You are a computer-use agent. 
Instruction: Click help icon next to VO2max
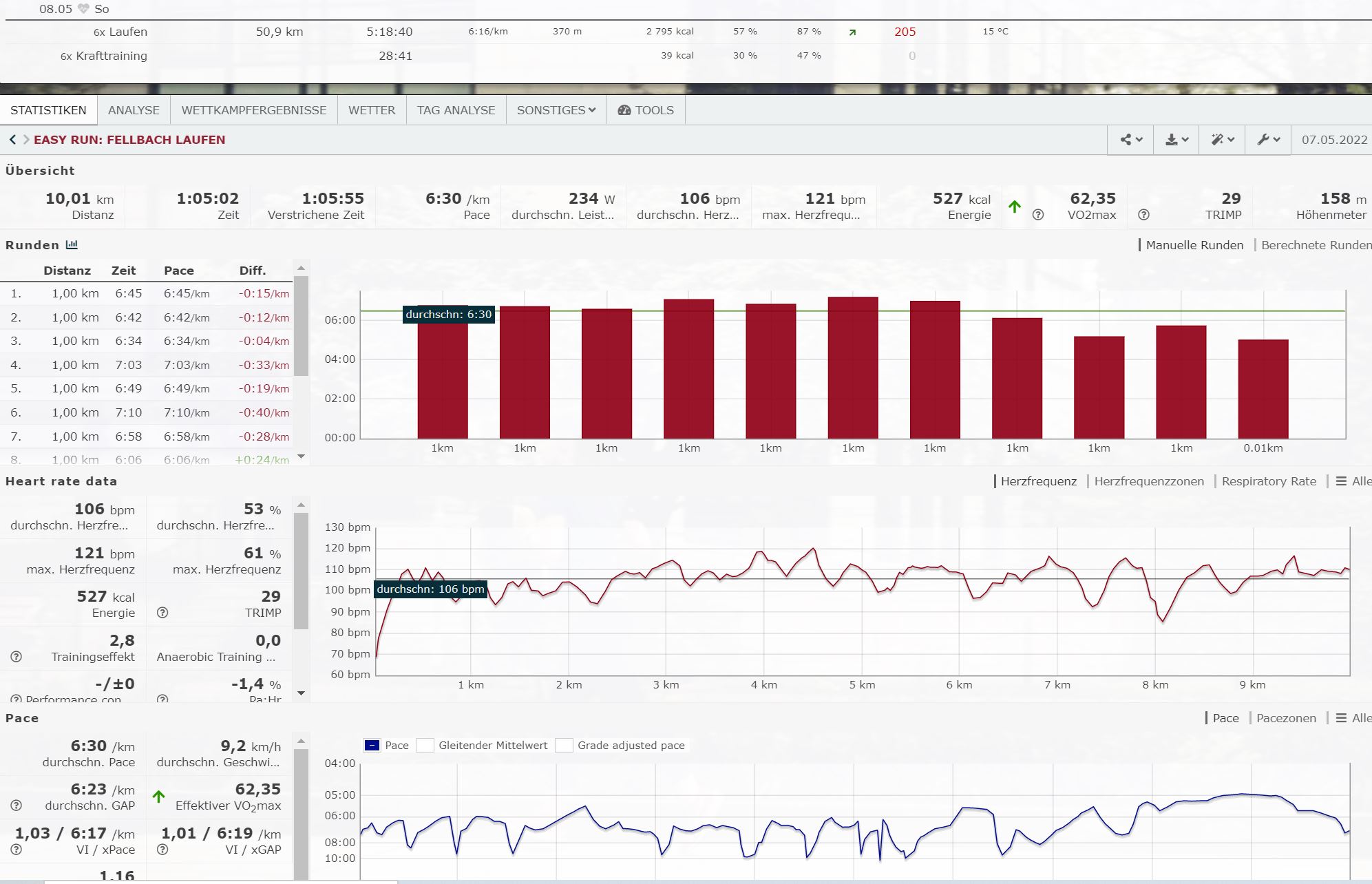coord(1038,215)
